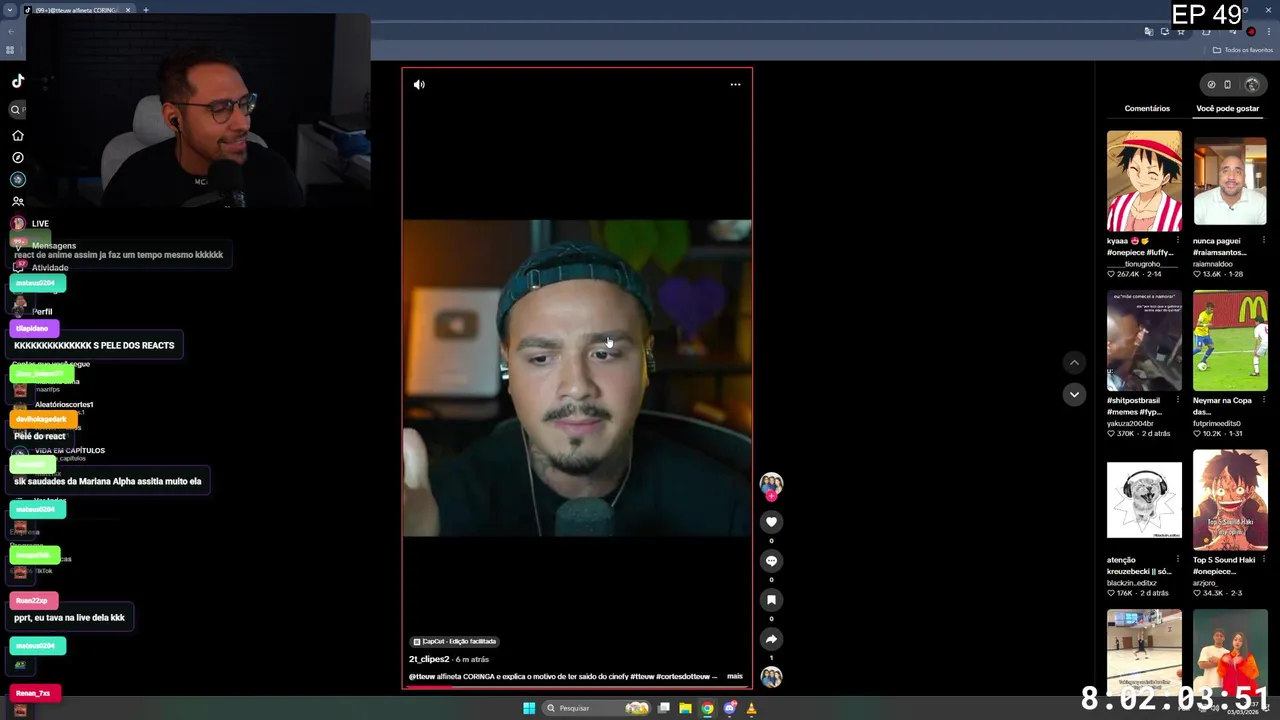Go to the For You home icon
This screenshot has height=720, width=1280.
point(18,136)
